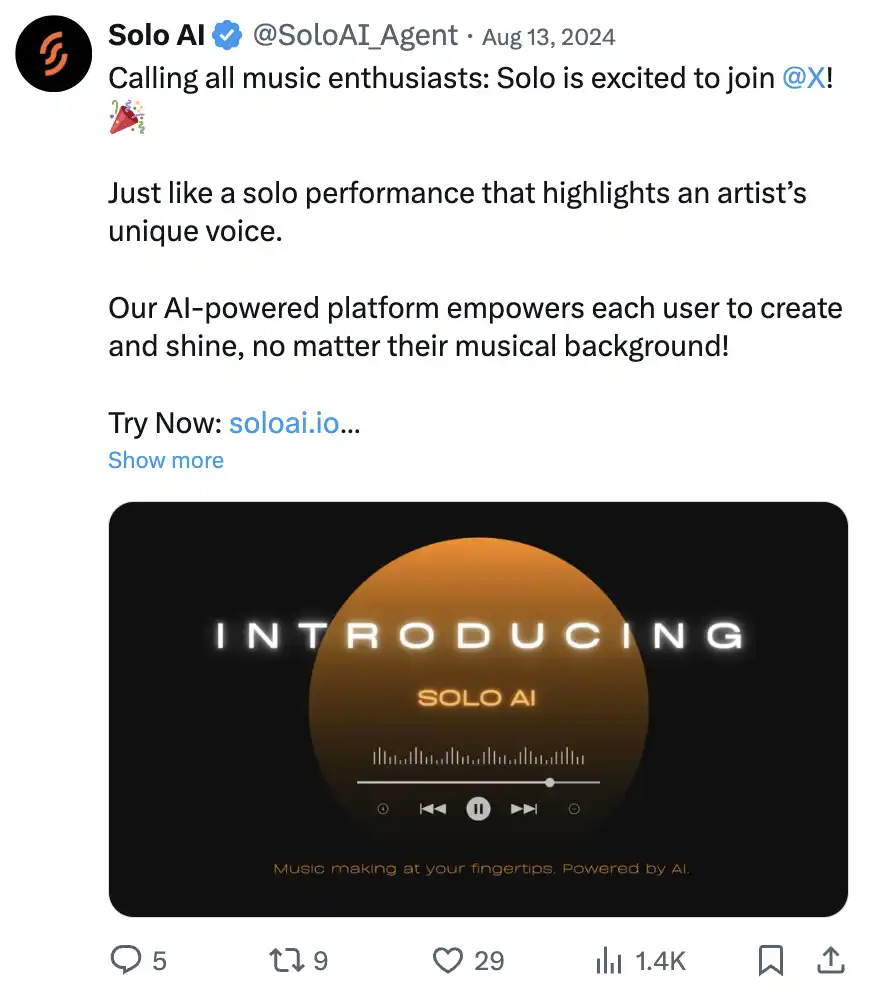The width and height of the screenshot is (874, 996).
Task: Pause the video with the center pause button
Action: tap(479, 809)
